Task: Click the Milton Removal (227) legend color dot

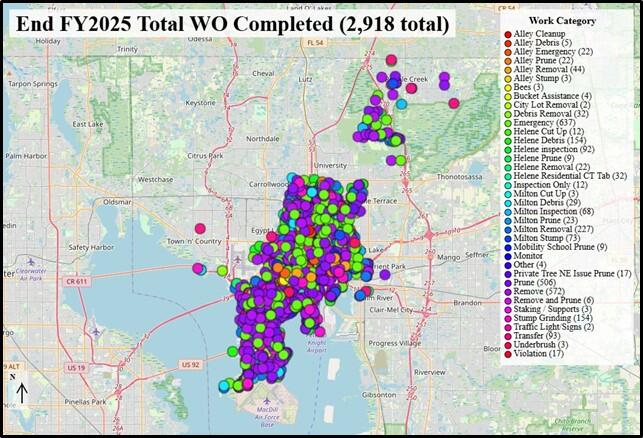Action: coord(508,230)
